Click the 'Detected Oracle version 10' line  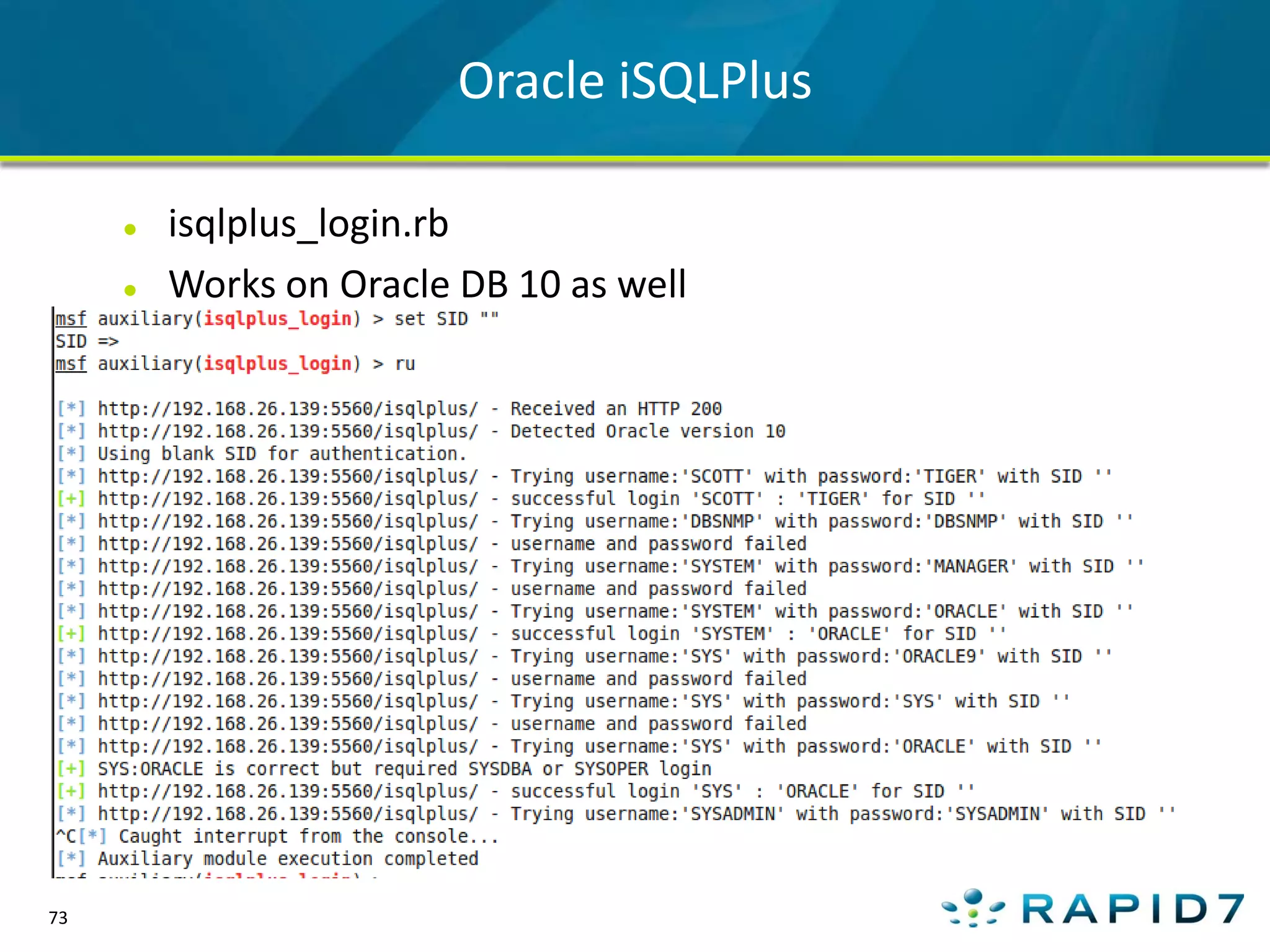(x=421, y=431)
